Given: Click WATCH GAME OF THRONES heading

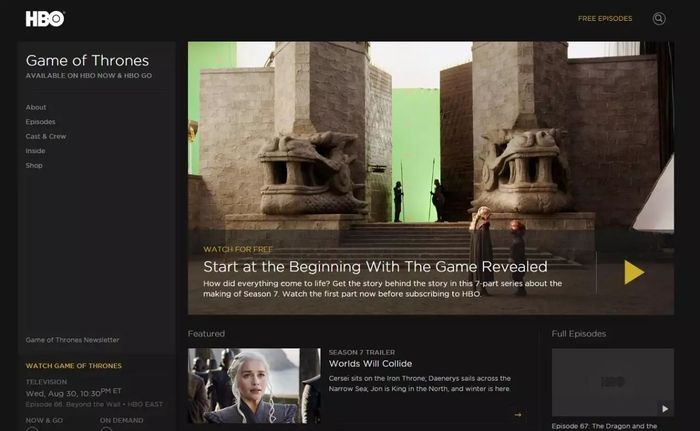Looking at the screenshot, I should 74,366.
